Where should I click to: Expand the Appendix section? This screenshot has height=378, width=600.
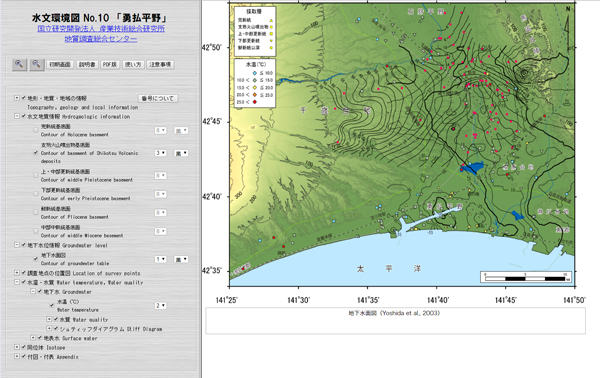coord(17,356)
